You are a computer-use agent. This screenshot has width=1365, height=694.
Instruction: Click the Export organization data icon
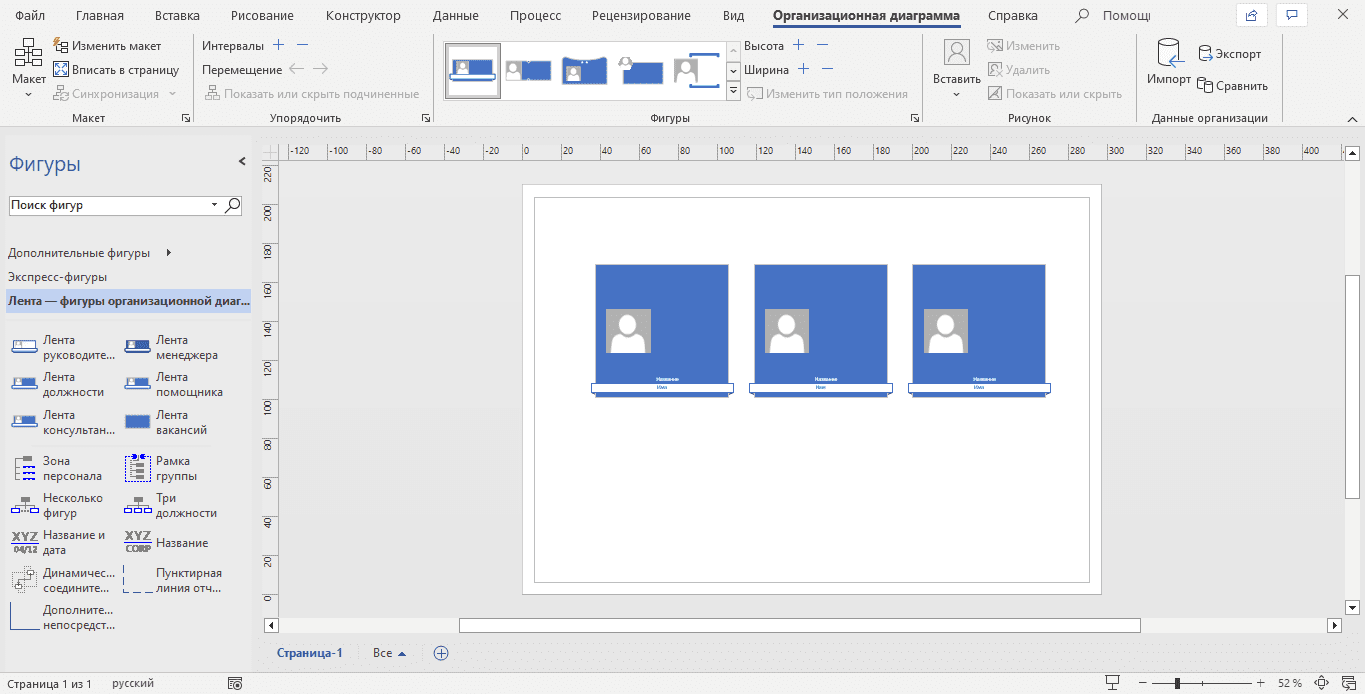click(1206, 54)
